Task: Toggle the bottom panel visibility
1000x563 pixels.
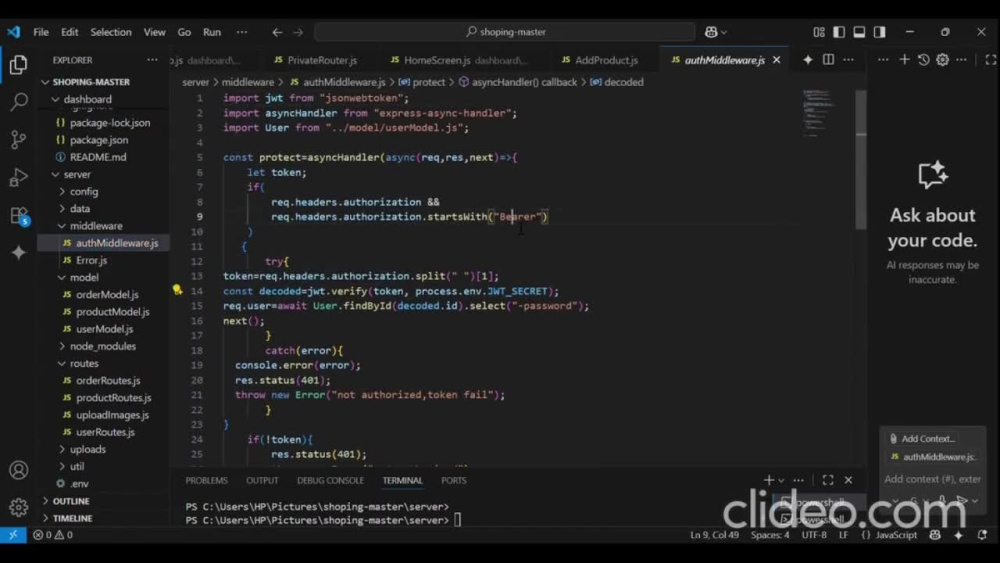Action: [x=859, y=32]
